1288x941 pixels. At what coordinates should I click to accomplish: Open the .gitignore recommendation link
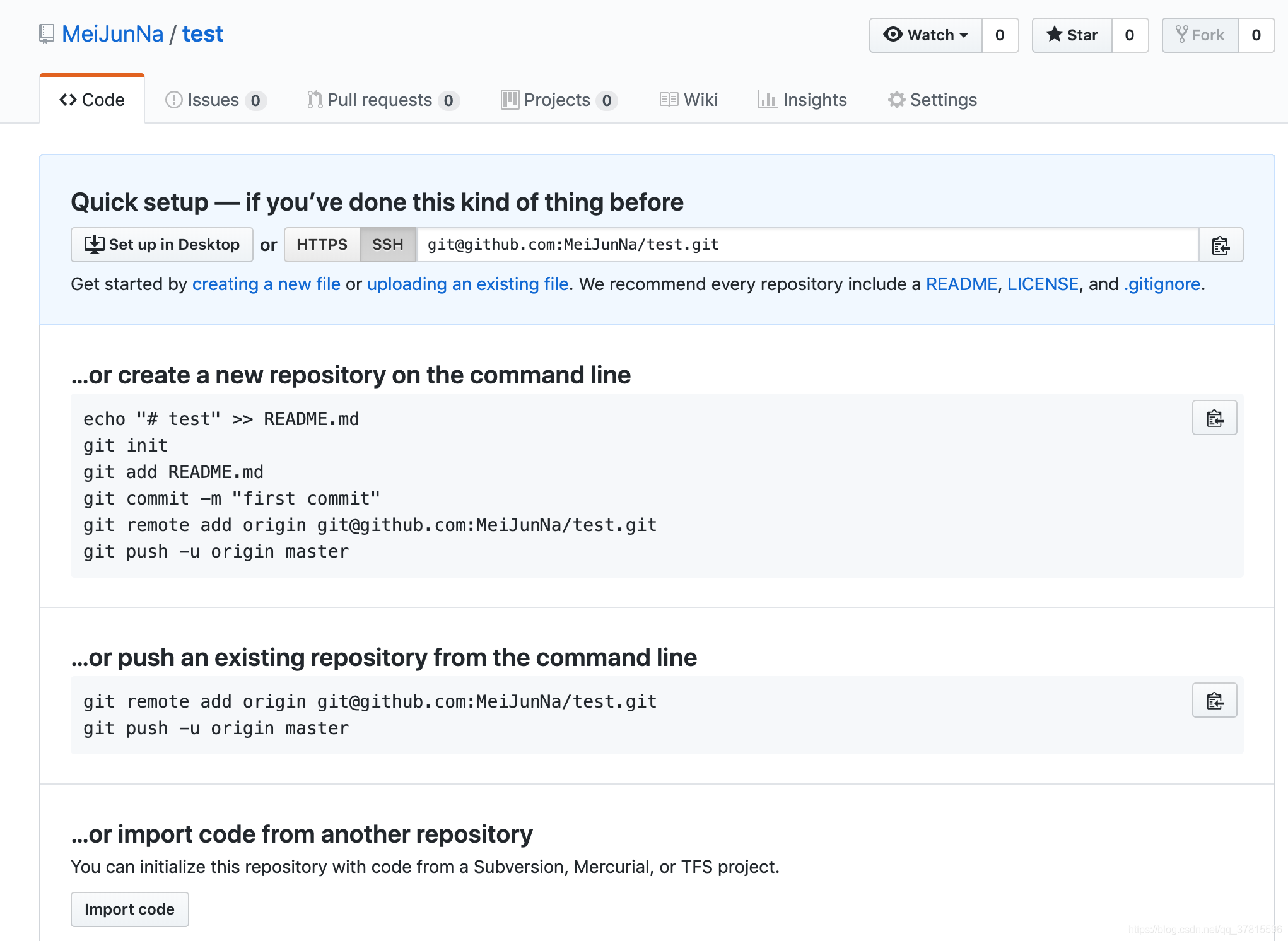[1162, 284]
